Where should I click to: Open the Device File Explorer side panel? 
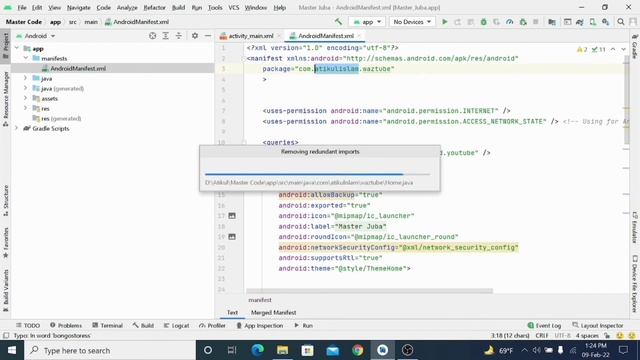coord(635,284)
